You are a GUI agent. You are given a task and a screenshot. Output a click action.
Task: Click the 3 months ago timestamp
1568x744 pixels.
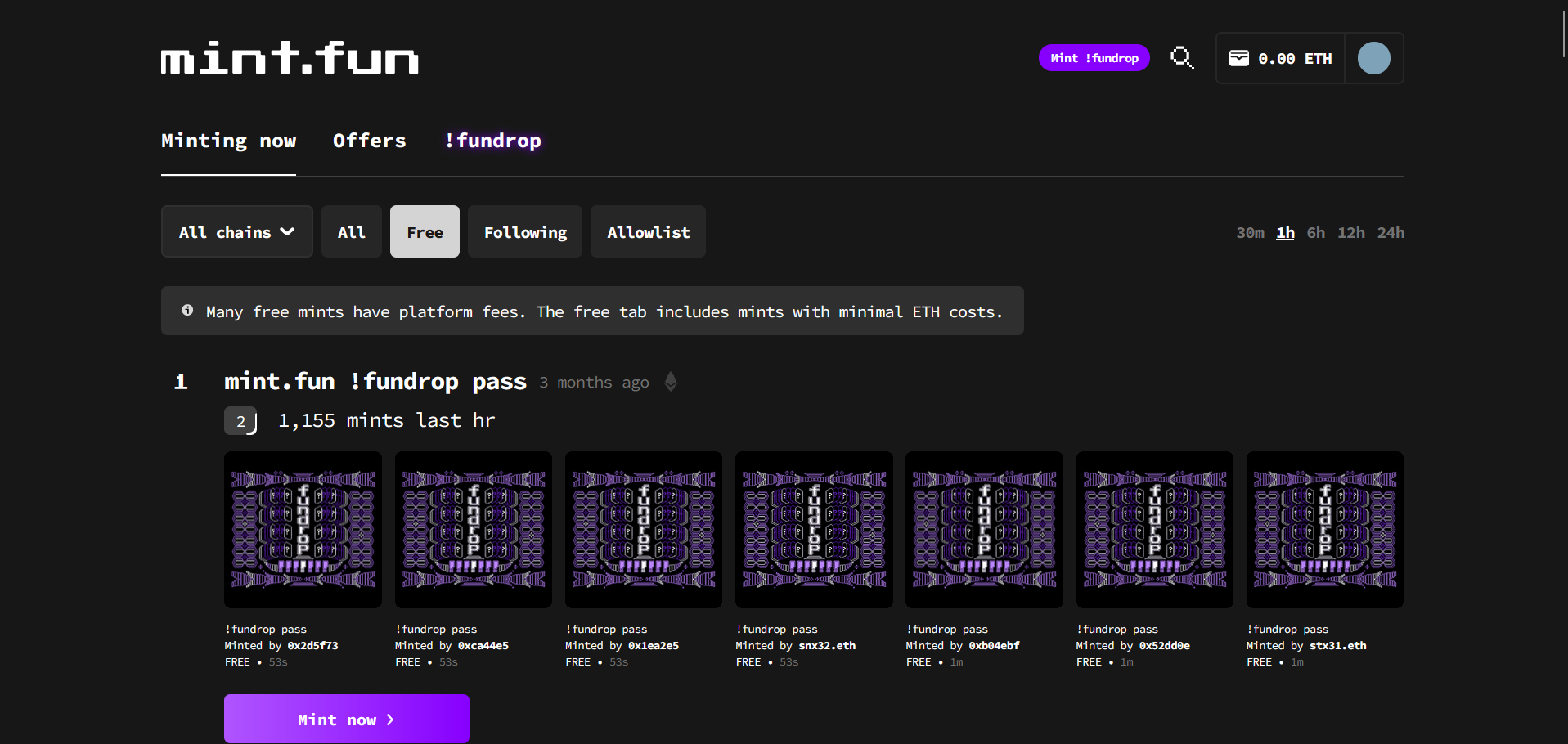point(594,383)
